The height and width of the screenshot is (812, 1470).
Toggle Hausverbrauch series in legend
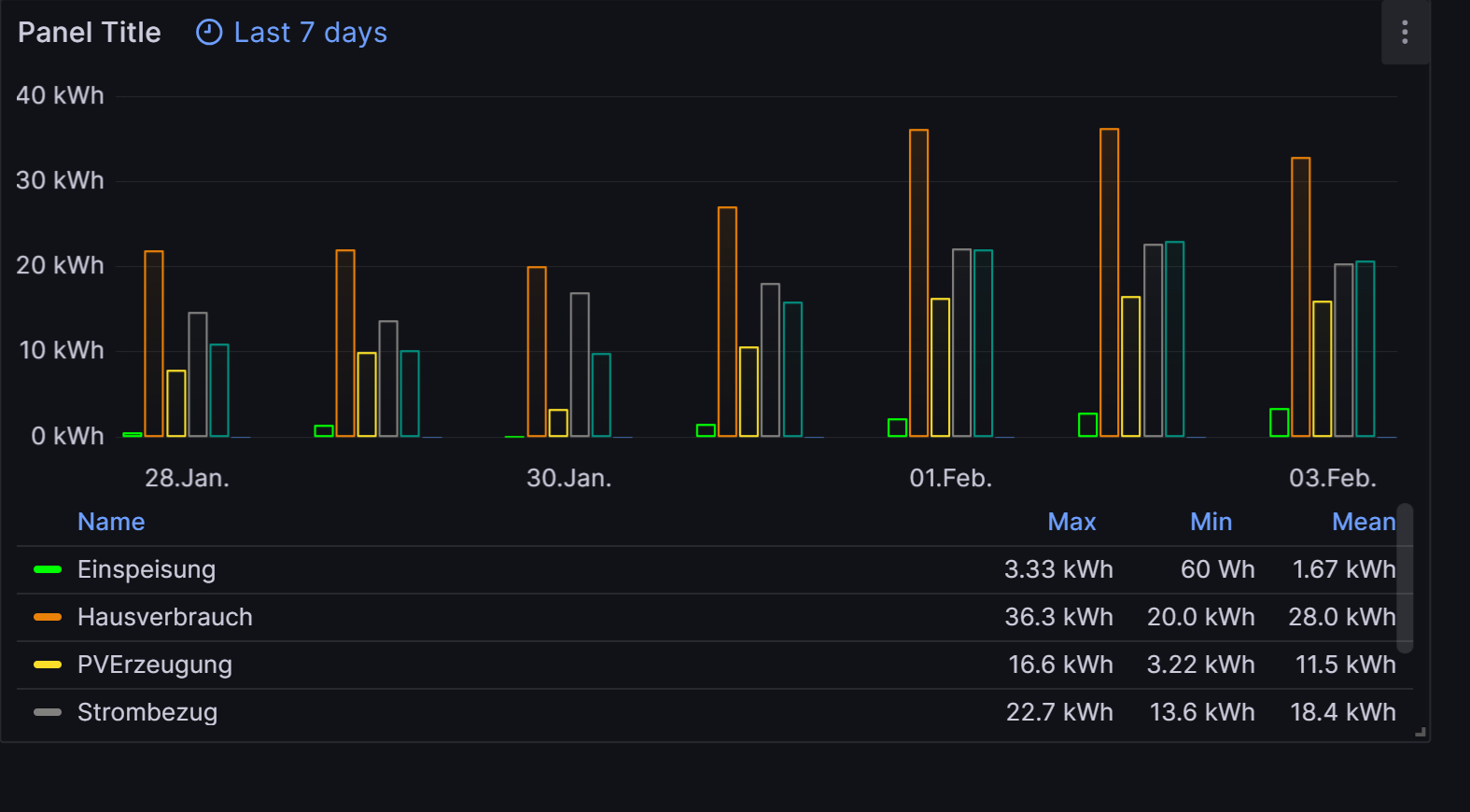[x=165, y=617]
